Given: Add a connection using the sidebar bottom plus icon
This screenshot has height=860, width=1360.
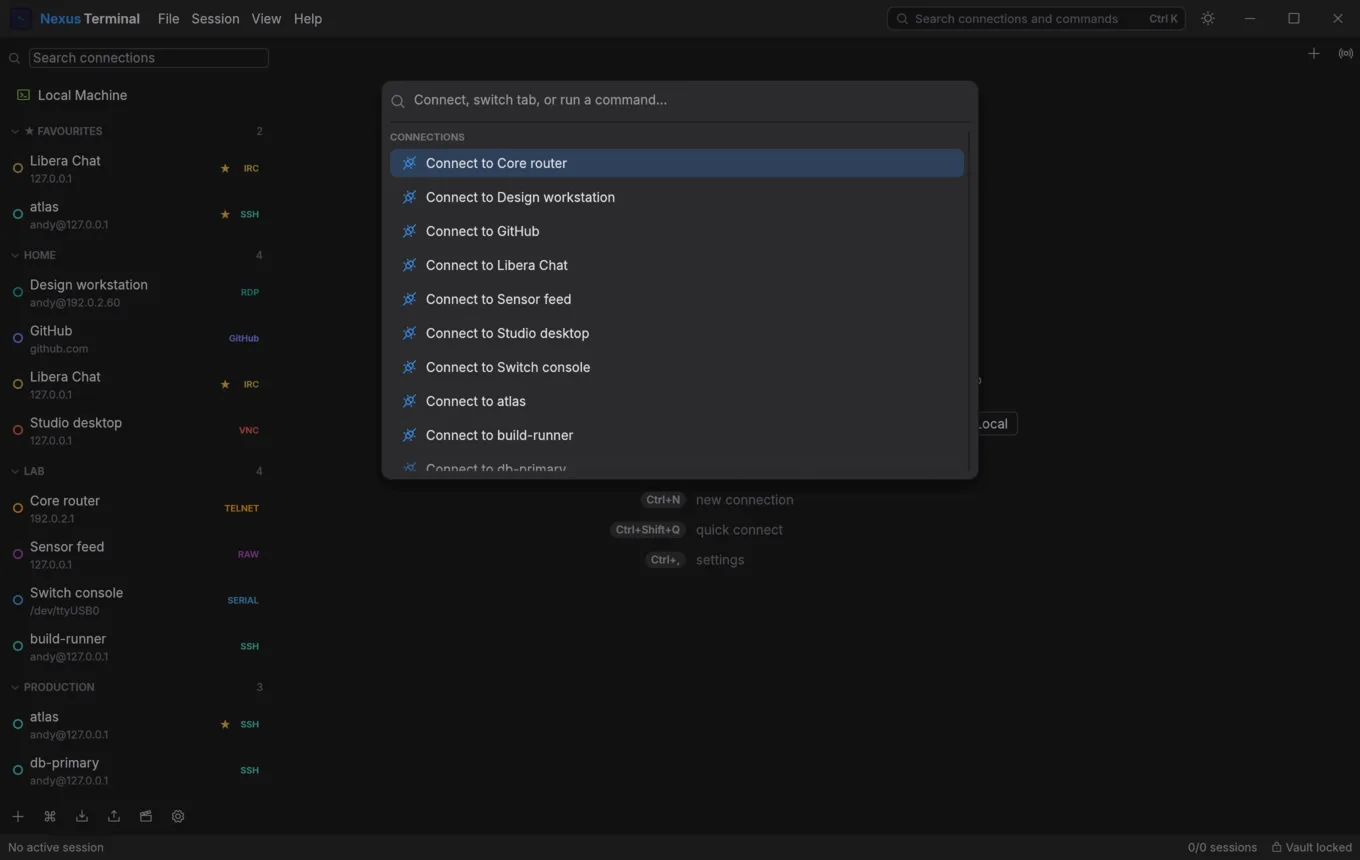Looking at the screenshot, I should tap(18, 816).
